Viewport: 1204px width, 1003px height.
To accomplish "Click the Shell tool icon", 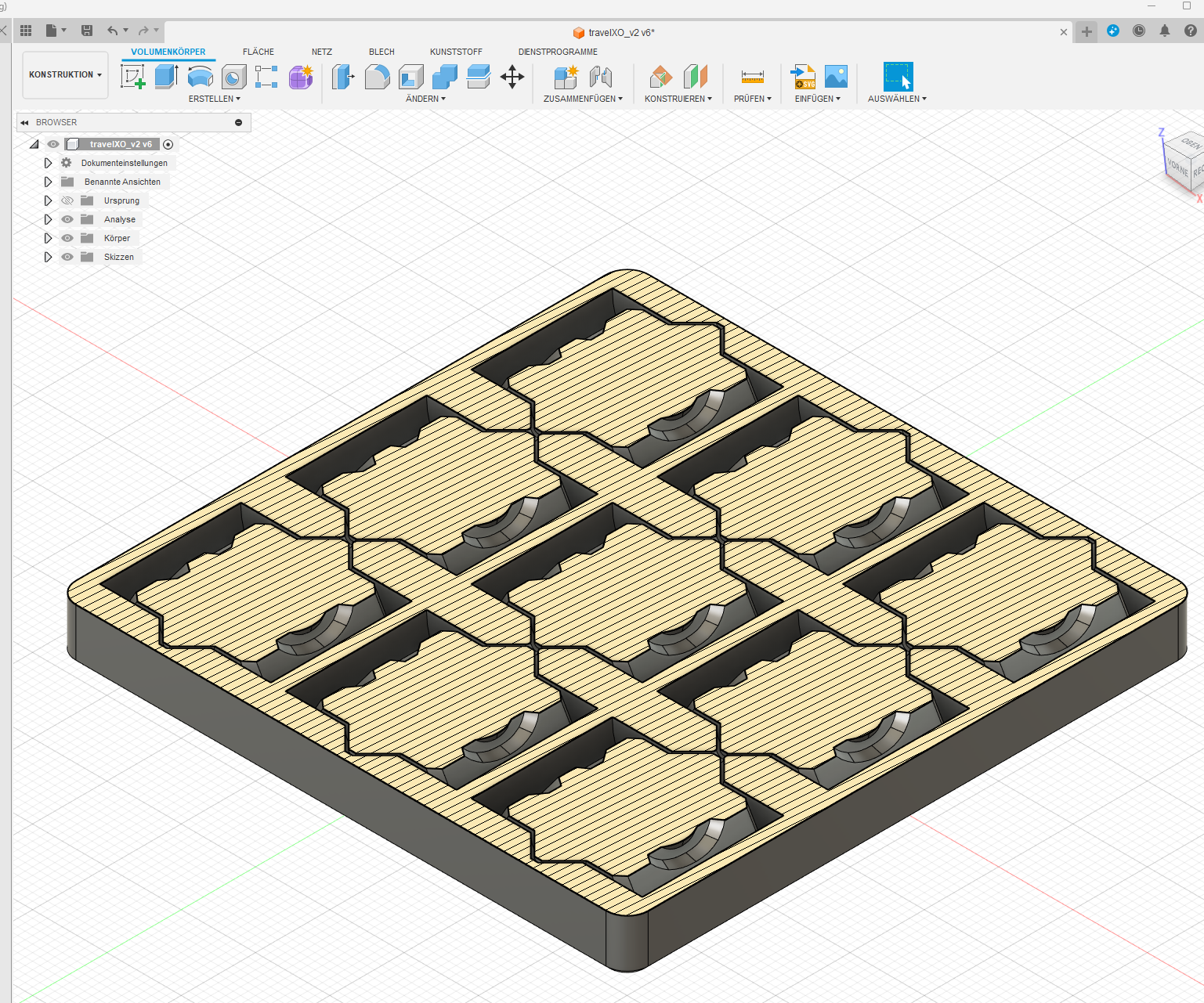I will [x=411, y=77].
